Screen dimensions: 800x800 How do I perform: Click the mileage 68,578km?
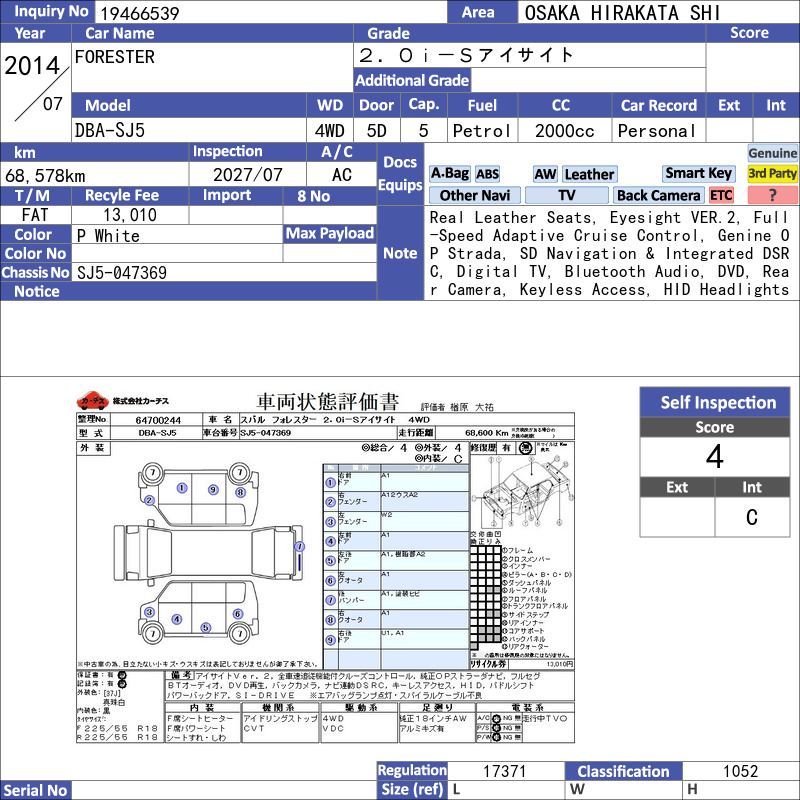(x=45, y=176)
